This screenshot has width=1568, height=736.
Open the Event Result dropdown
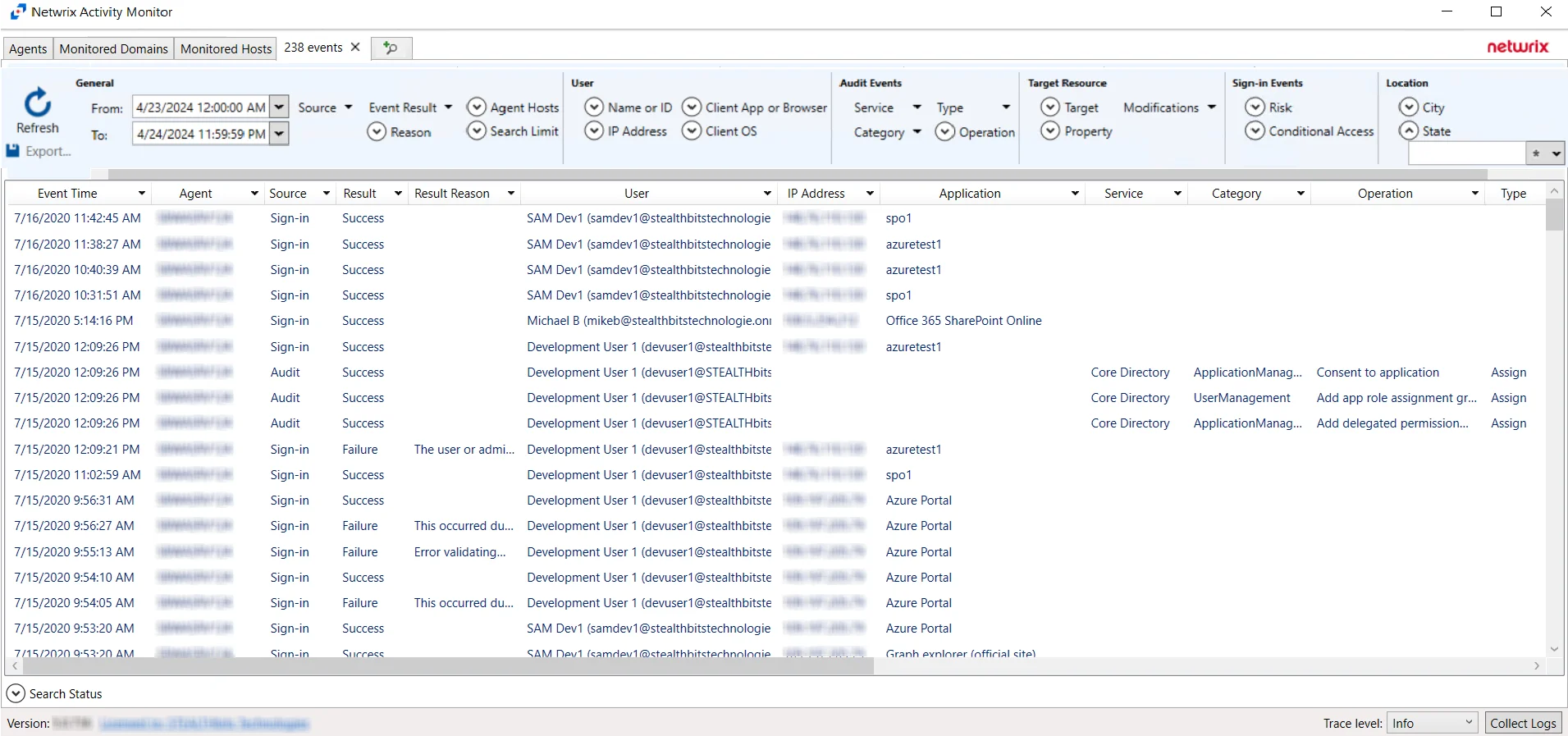(448, 107)
